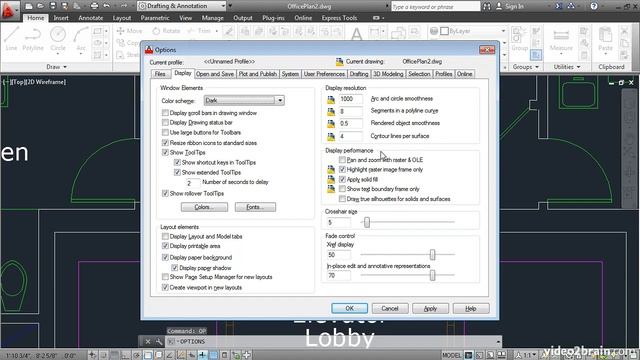
Task: Switch to the Open and Save tab
Action: (215, 74)
